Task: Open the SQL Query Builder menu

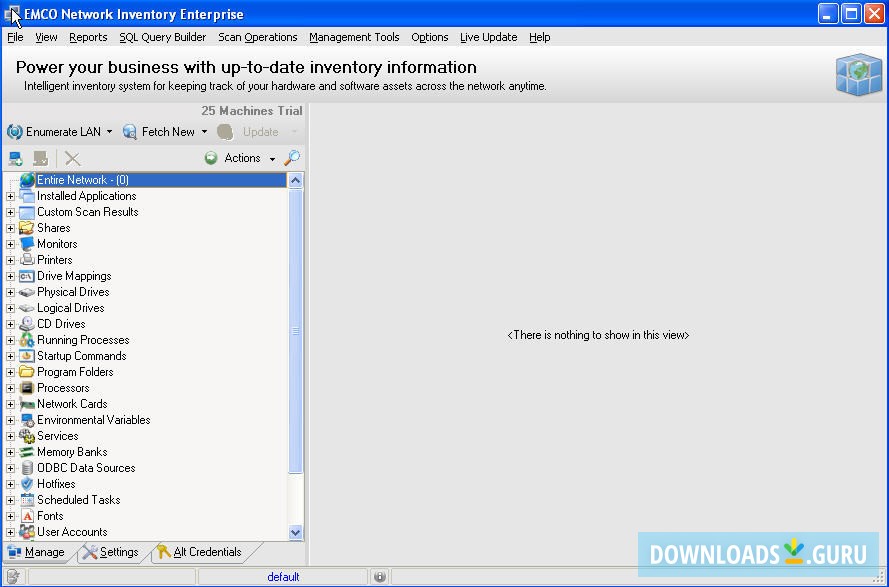Action: pyautogui.click(x=162, y=37)
